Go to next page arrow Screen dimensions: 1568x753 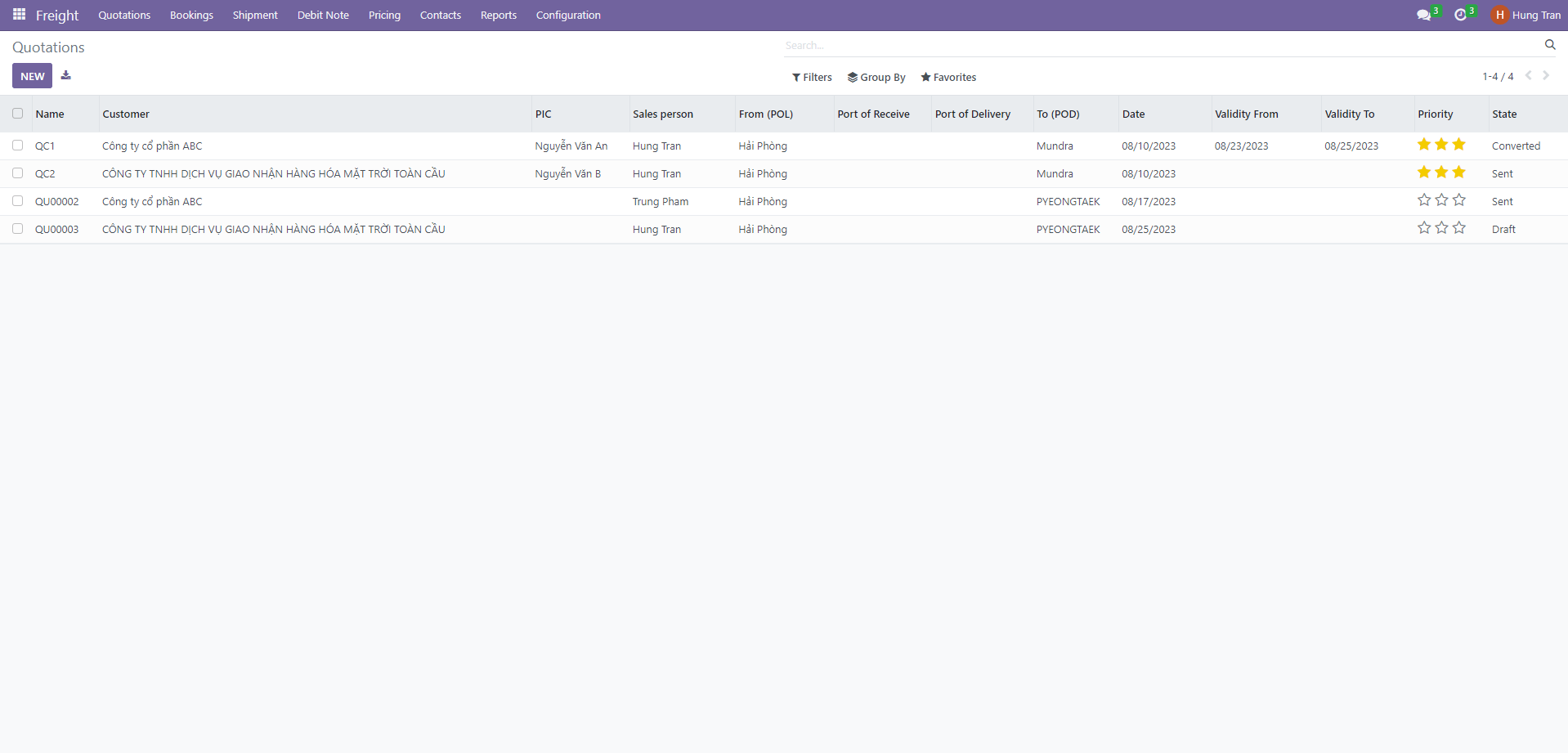[1546, 75]
